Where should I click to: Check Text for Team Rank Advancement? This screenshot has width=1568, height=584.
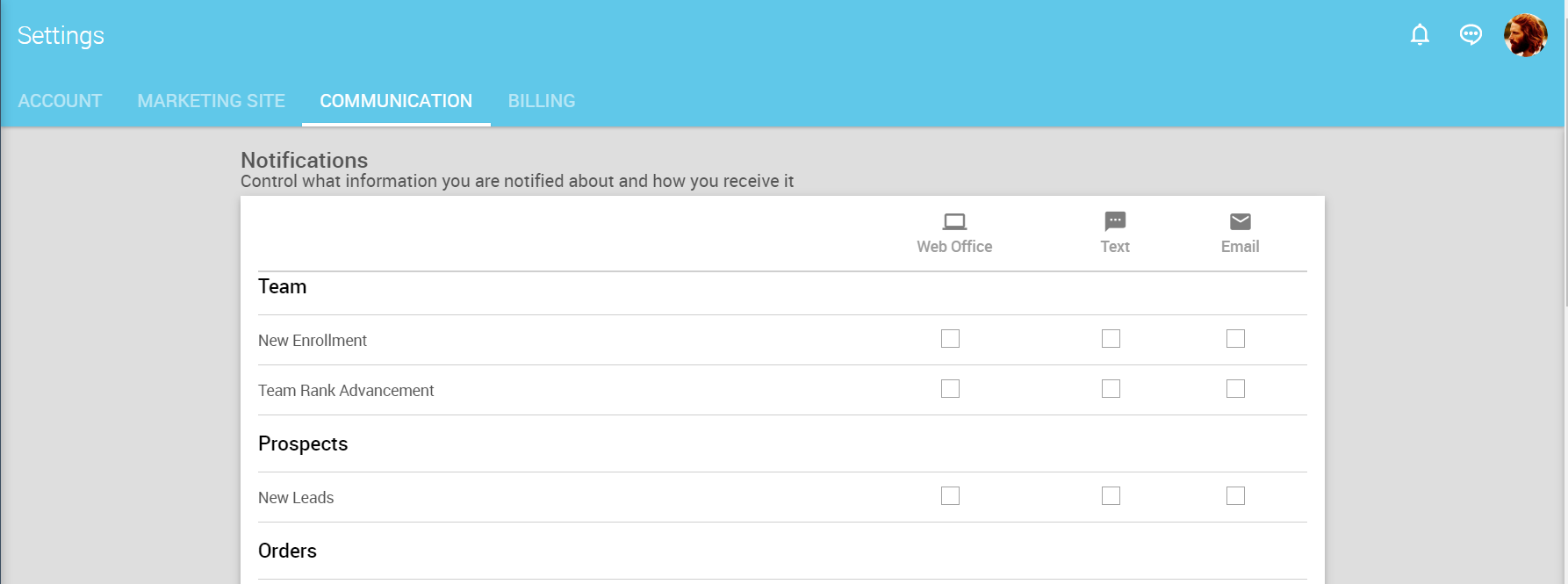point(1111,389)
